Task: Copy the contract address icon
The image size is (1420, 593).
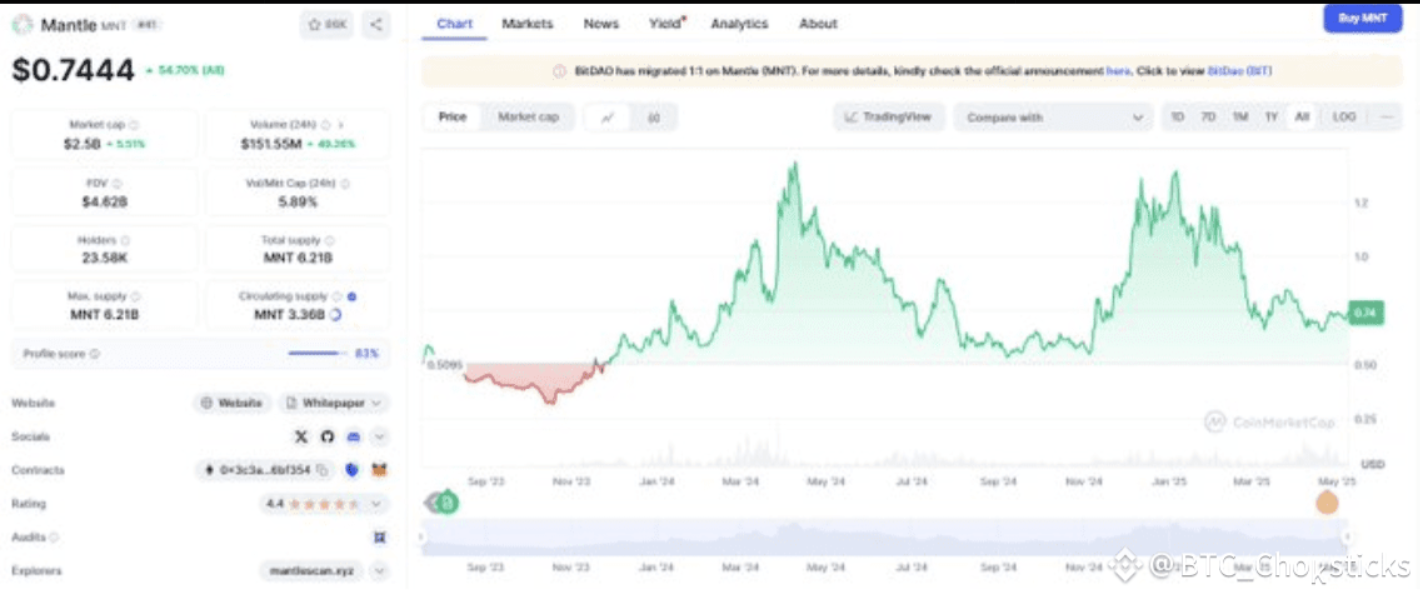Action: 322,470
